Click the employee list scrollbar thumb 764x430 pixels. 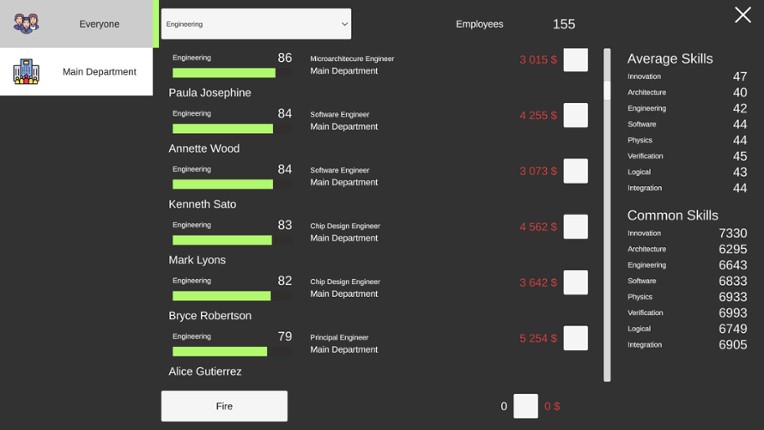click(x=606, y=90)
